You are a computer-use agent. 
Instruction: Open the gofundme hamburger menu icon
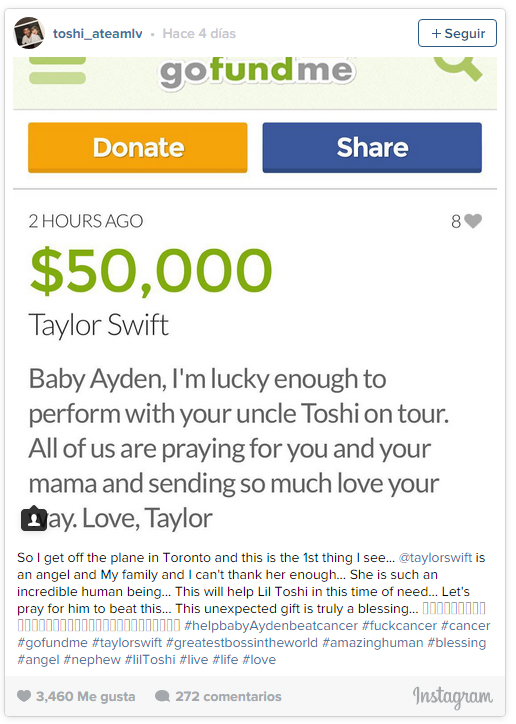[x=57, y=71]
